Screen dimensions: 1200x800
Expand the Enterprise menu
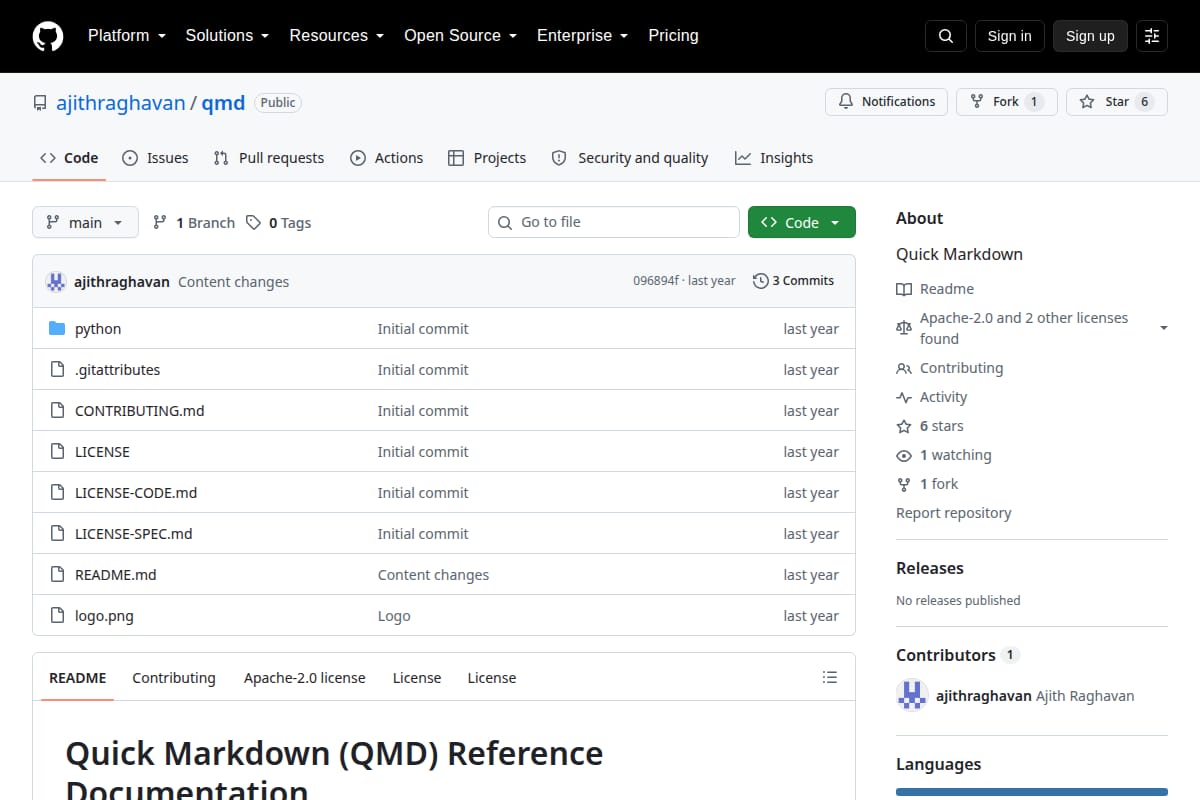pos(583,35)
